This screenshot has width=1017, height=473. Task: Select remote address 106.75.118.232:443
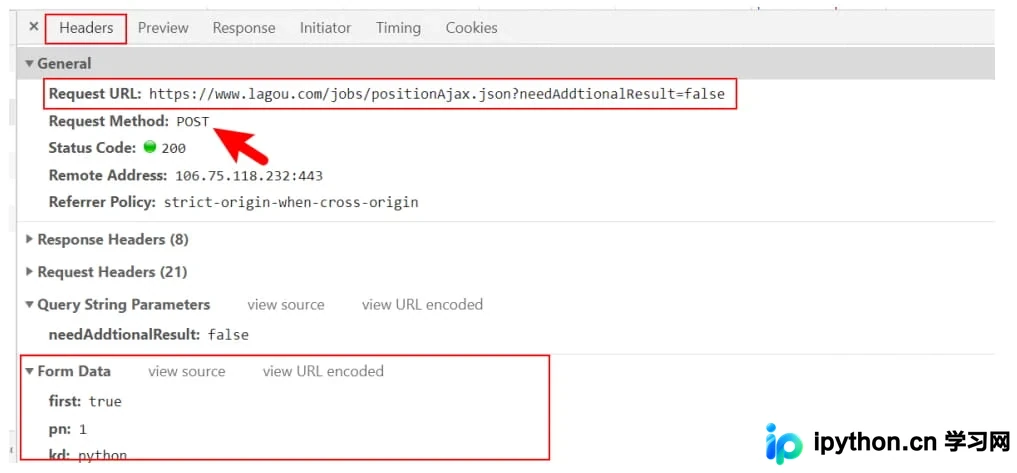pos(249,176)
